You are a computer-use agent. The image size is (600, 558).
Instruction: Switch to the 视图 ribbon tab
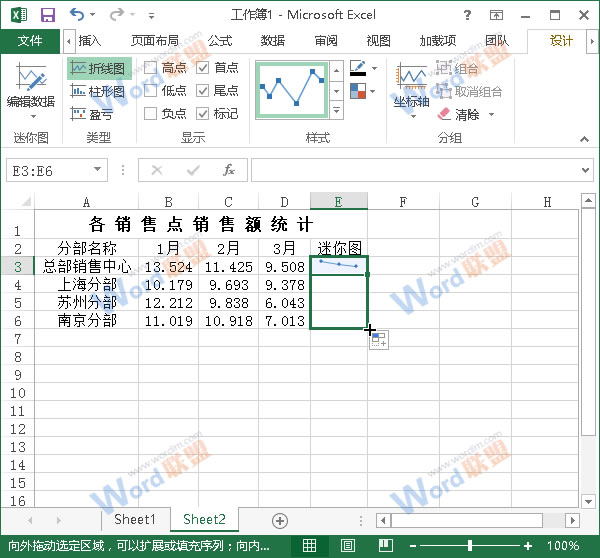378,41
